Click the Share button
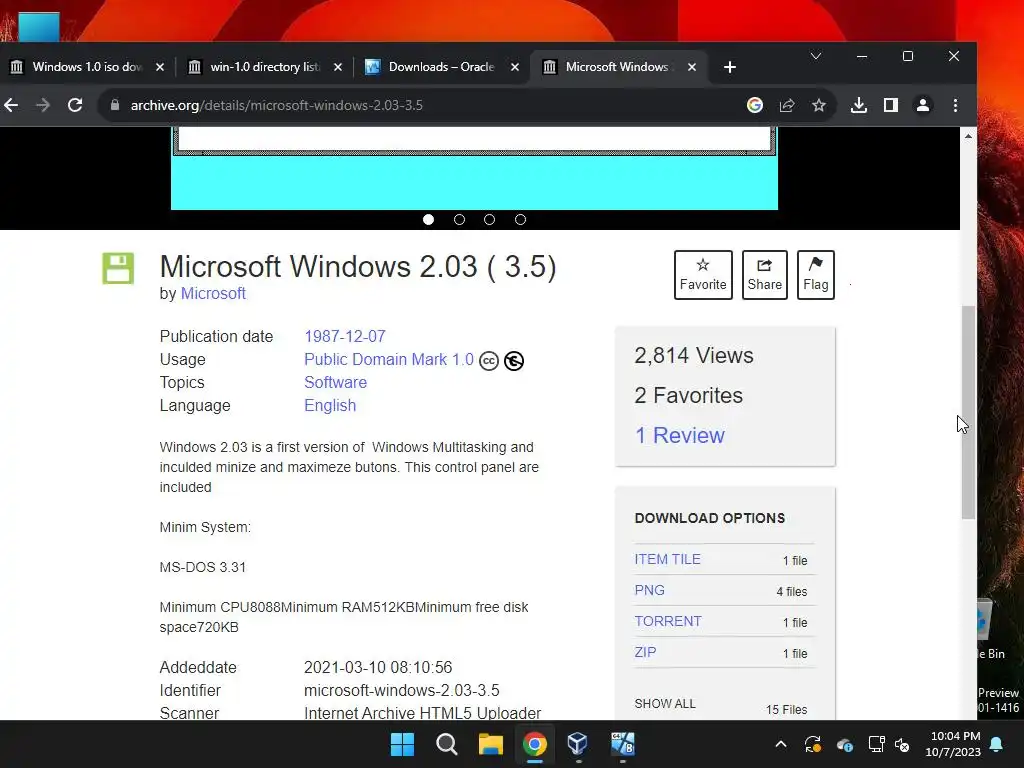 tap(764, 275)
